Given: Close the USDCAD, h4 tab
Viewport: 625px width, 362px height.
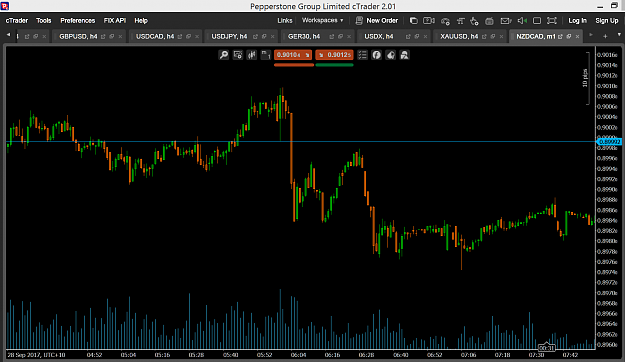Looking at the screenshot, I should [197, 36].
